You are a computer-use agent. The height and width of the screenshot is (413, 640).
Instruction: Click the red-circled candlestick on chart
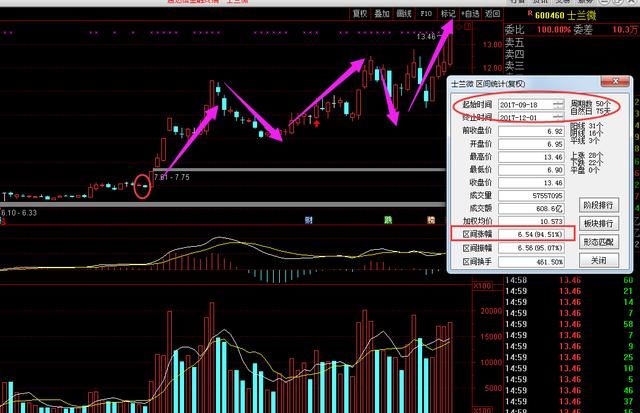143,185
